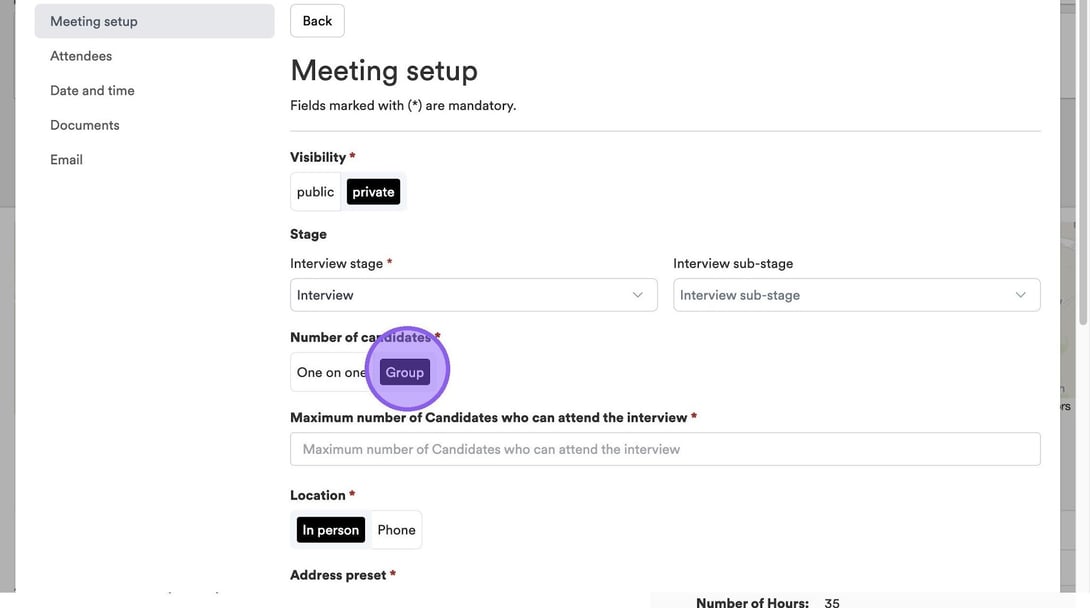Image resolution: width=1090 pixels, height=608 pixels.
Task: Focus the Maximum number of Candidates field
Action: [665, 449]
